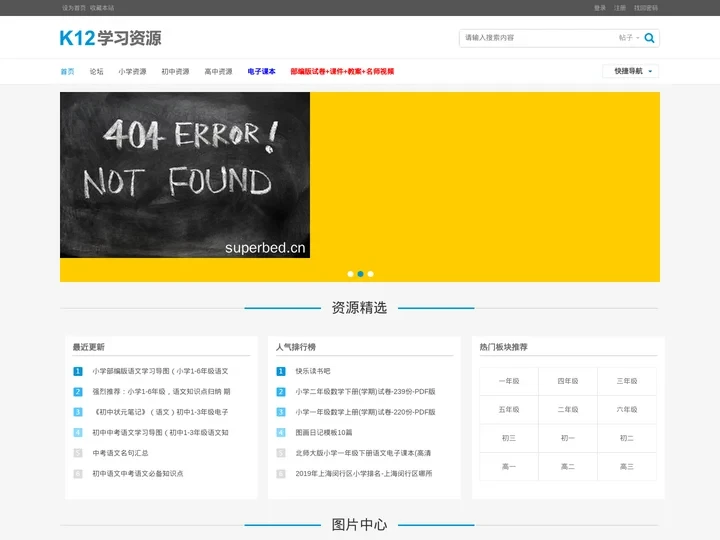Click rank 1 badge beside 小学部编版语文学习导图
Viewport: 720px width, 540px height.
tap(78, 371)
